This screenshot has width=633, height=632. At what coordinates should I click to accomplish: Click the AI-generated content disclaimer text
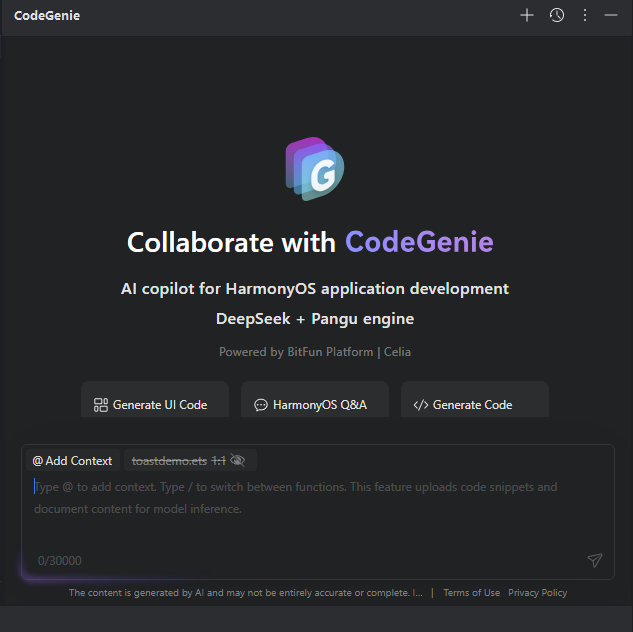[245, 592]
